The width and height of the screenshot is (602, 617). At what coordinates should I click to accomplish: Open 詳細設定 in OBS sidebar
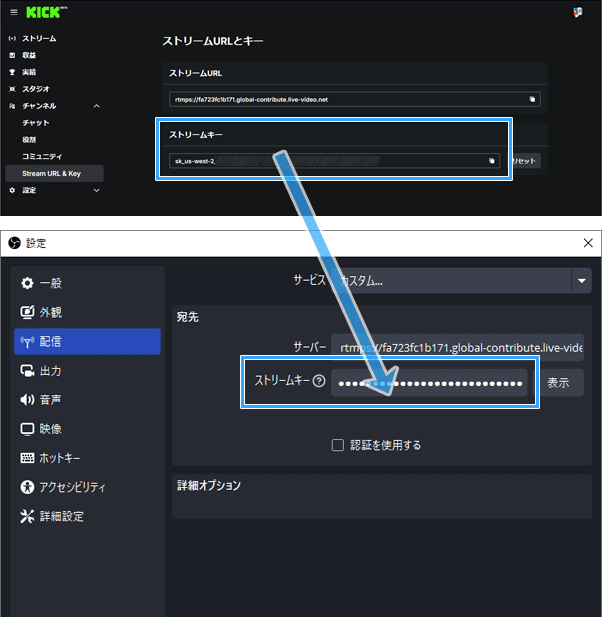point(87,516)
